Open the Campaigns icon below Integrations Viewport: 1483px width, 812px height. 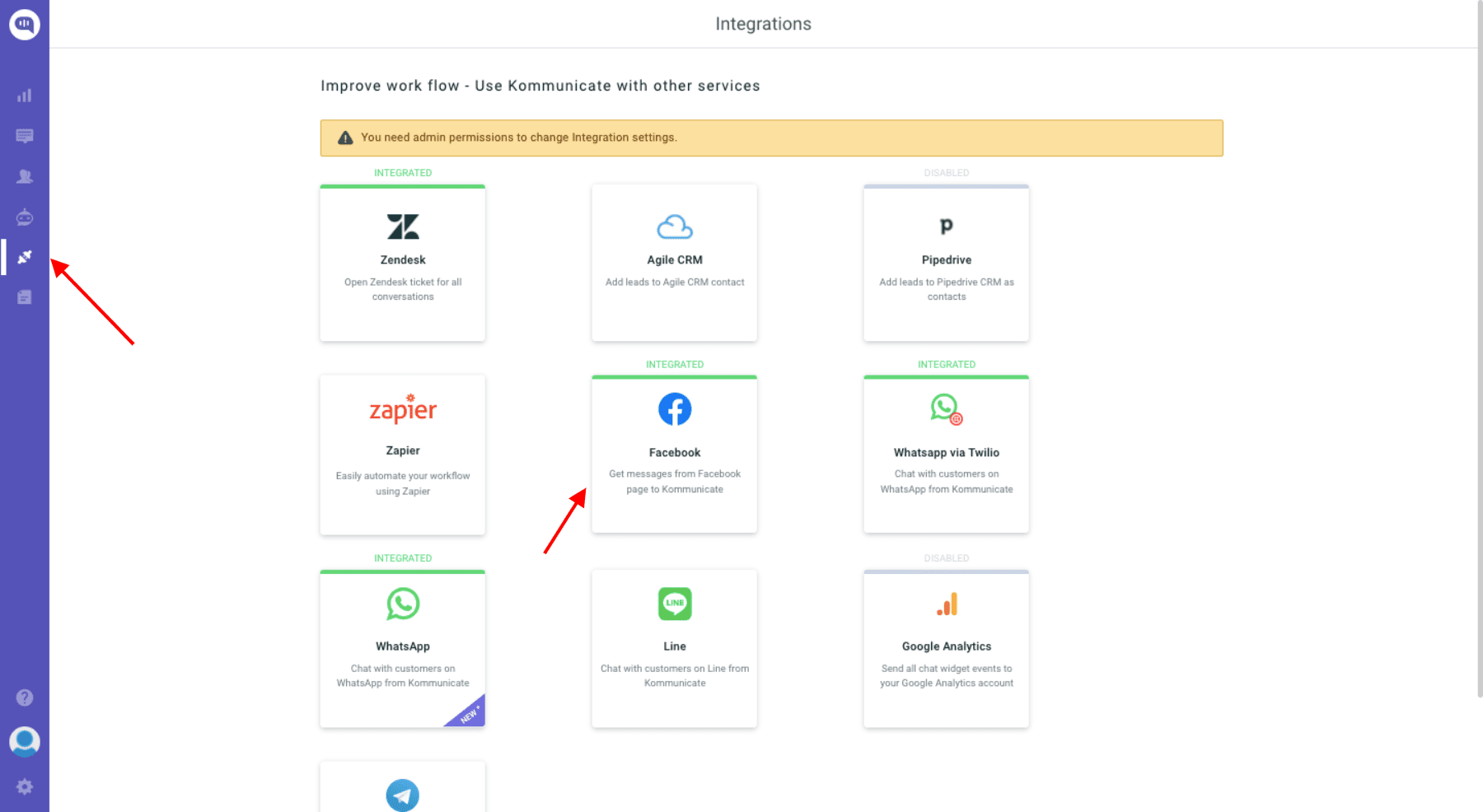(x=25, y=296)
